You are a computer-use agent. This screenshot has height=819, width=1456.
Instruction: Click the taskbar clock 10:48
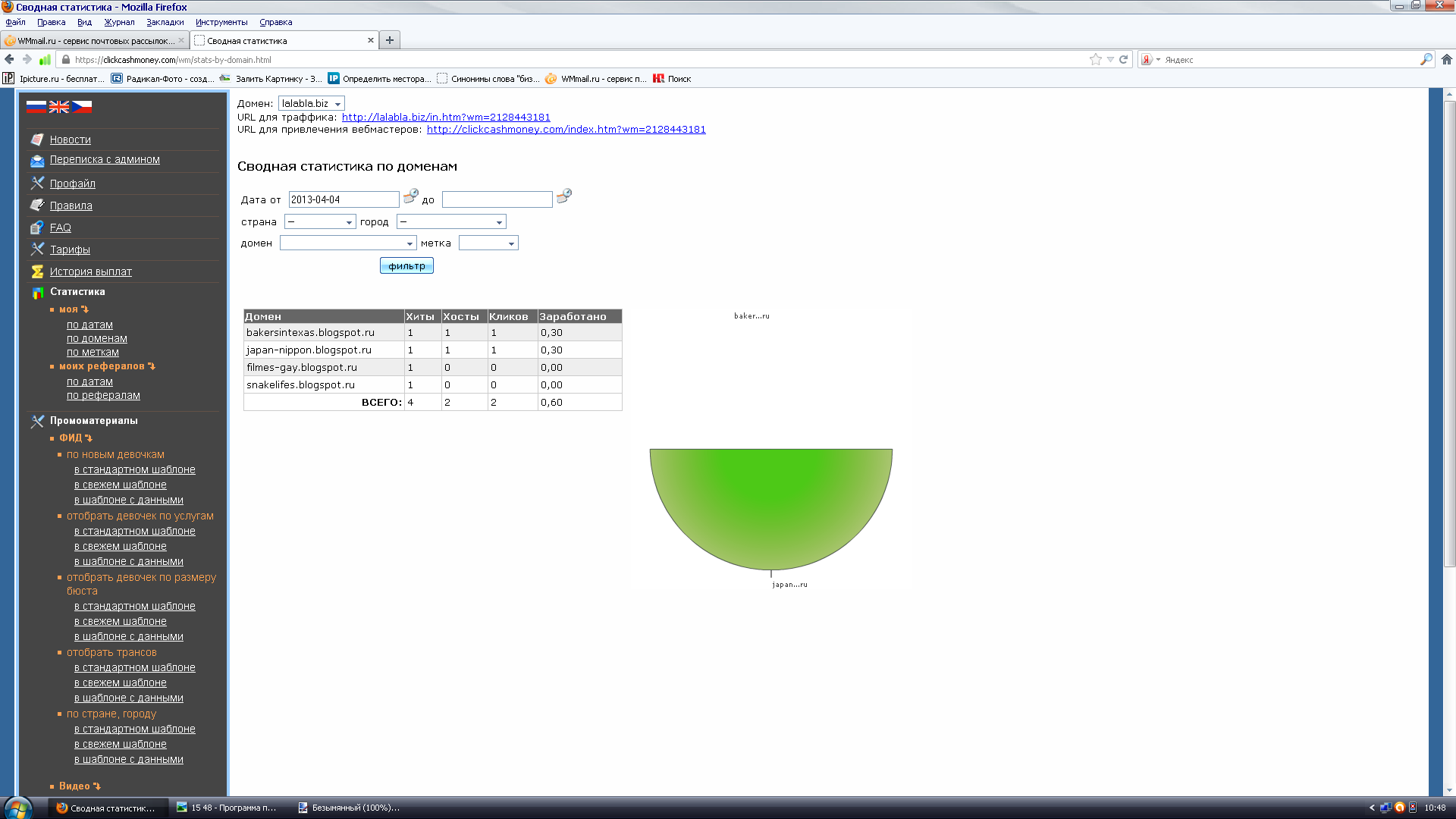1435,808
